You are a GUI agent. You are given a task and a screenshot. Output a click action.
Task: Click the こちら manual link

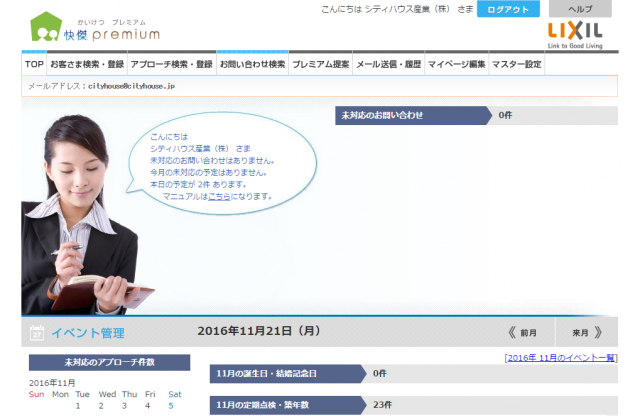click(219, 196)
